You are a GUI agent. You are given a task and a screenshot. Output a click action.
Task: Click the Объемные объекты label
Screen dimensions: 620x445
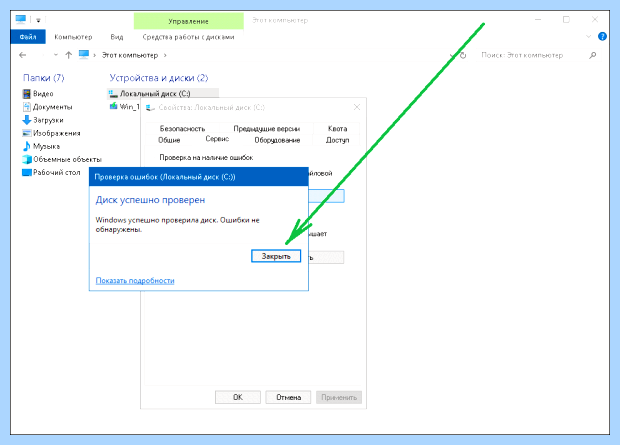[x=67, y=159]
